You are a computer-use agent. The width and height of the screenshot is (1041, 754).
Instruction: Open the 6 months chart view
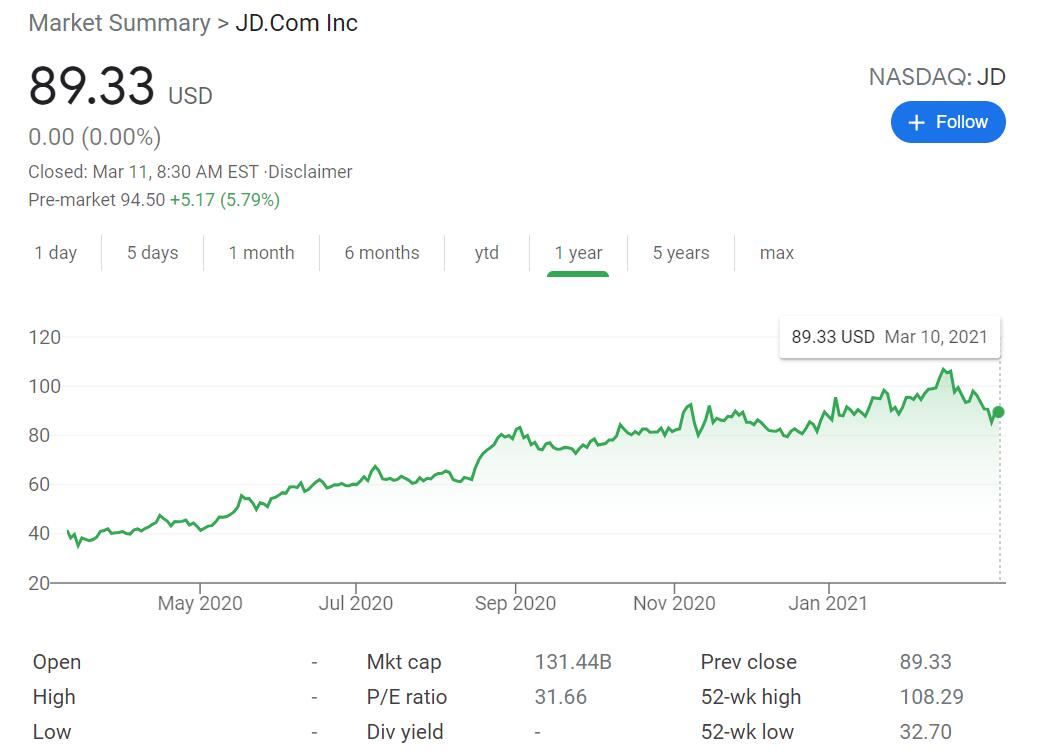click(382, 253)
